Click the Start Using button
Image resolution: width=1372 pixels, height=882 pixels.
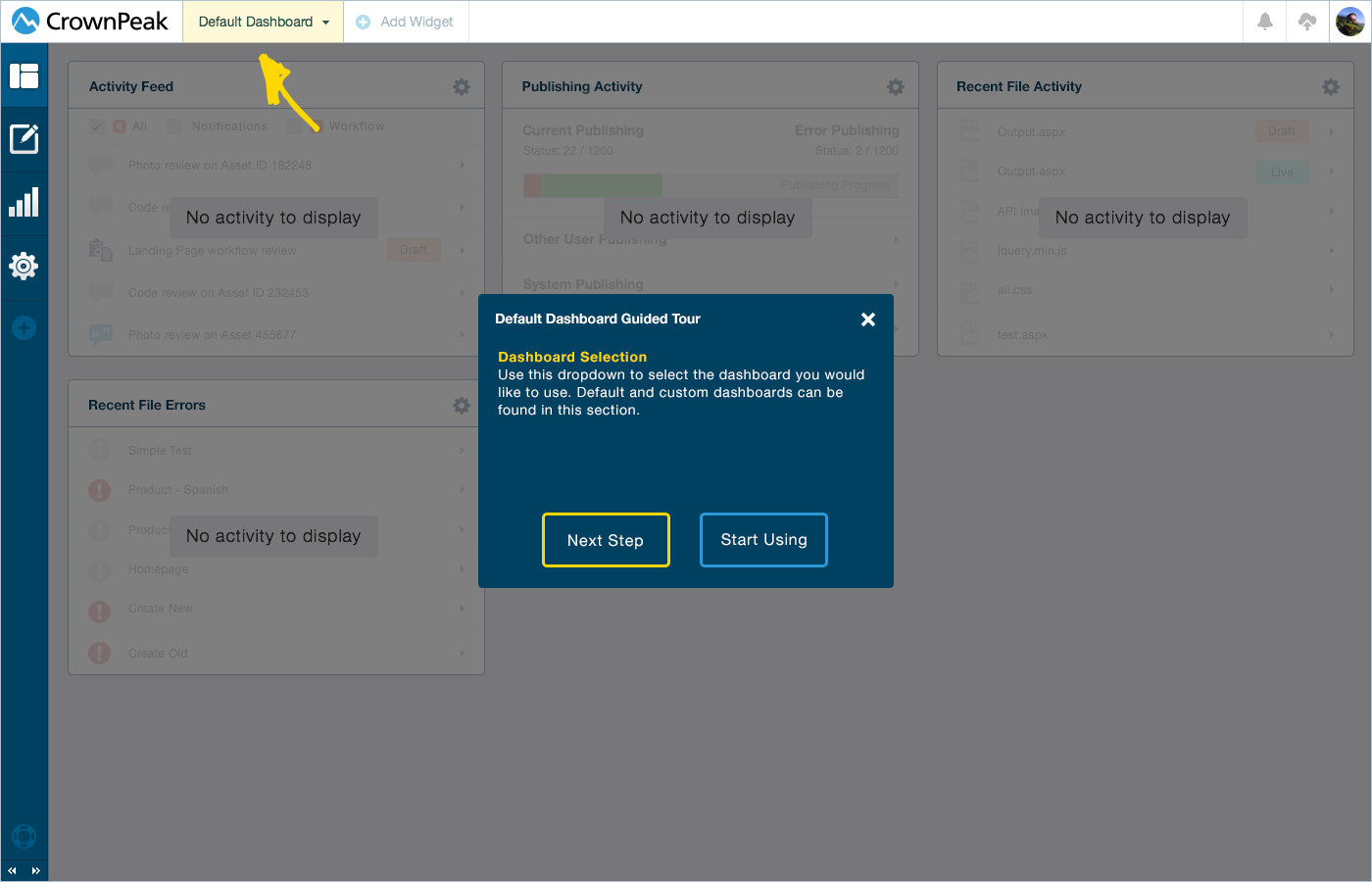[763, 540]
